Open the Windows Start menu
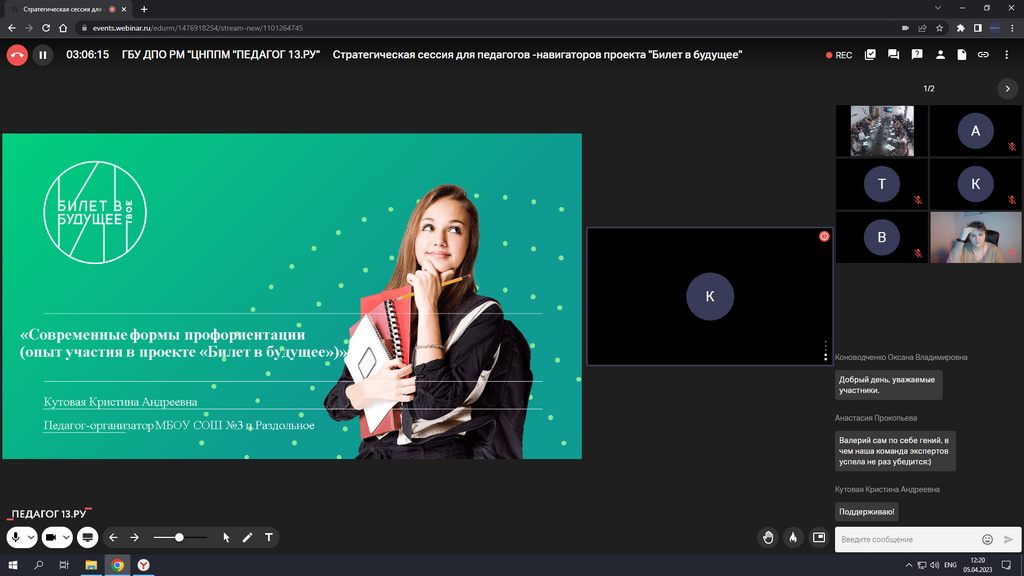 pyautogui.click(x=13, y=565)
